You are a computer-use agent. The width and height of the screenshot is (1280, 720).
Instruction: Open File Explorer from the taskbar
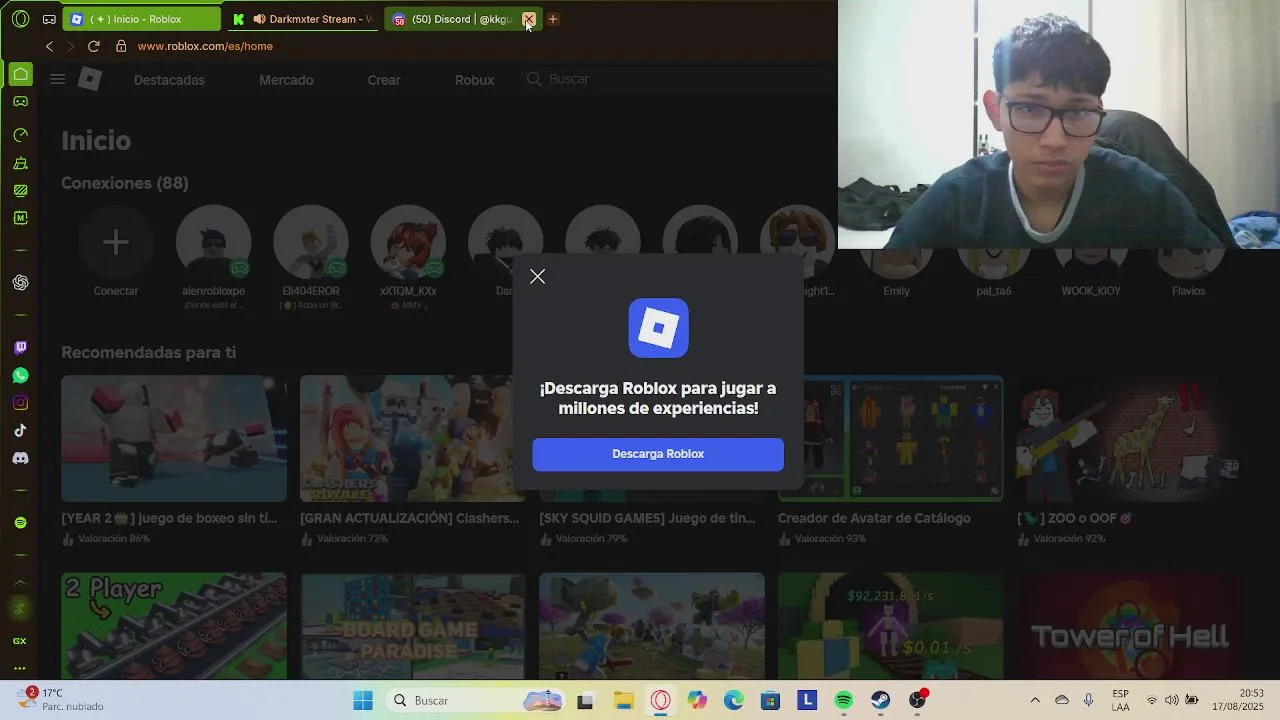pos(623,701)
